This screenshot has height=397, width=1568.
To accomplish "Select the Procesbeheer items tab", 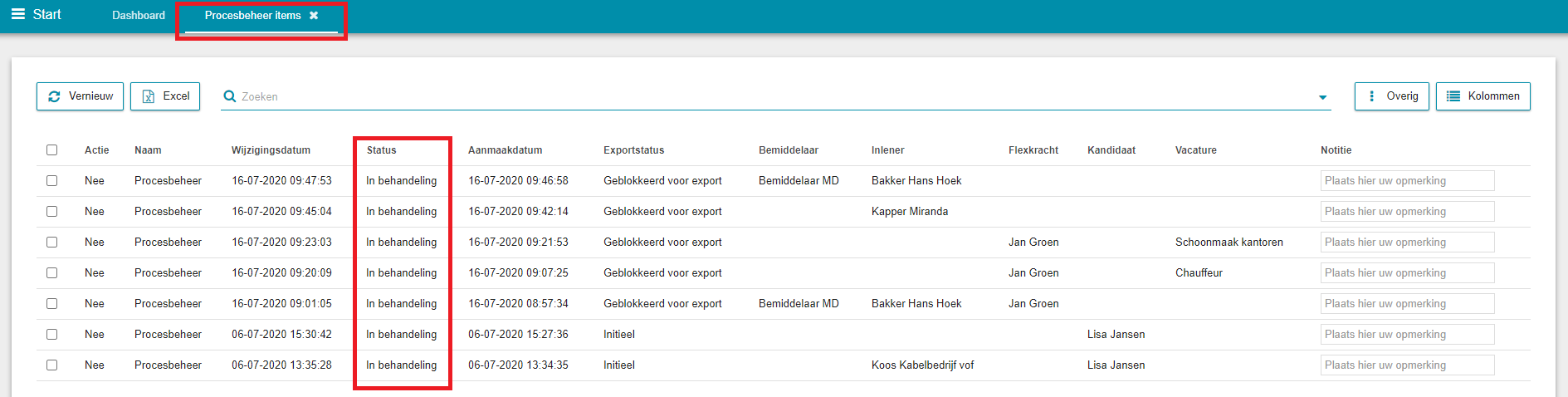I will 252,16.
